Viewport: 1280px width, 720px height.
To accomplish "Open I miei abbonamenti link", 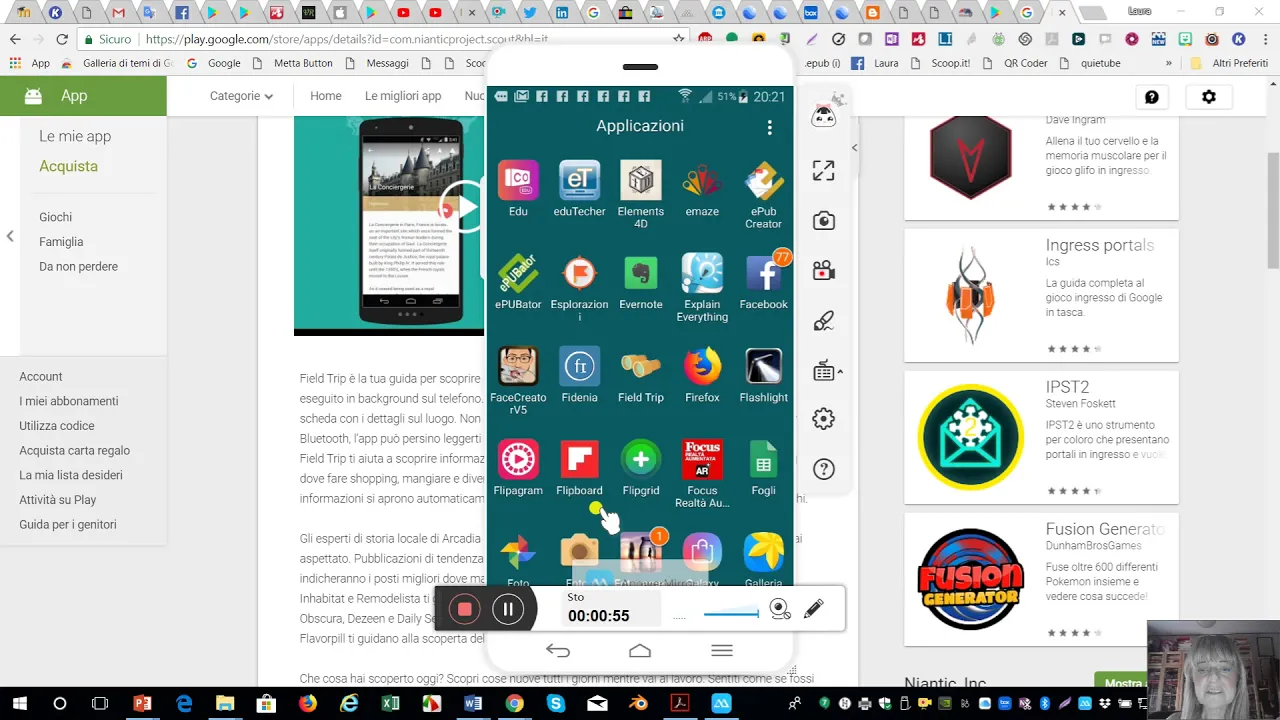I will (69, 401).
